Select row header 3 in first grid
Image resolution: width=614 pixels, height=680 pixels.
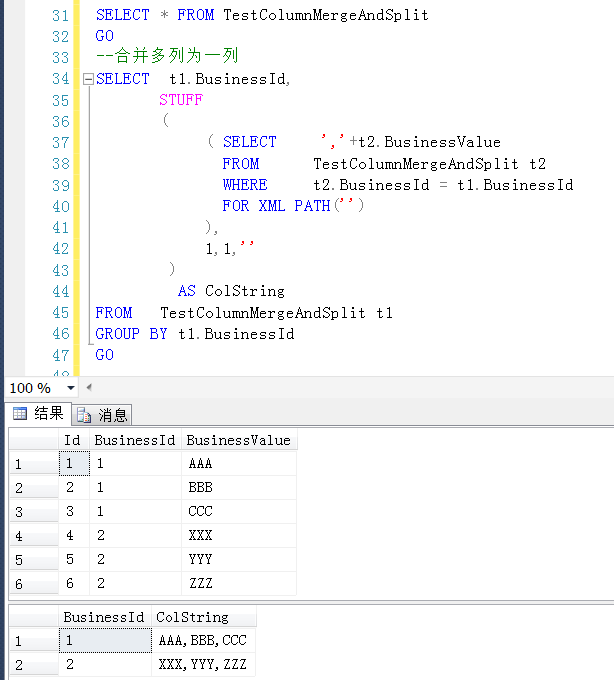34,512
